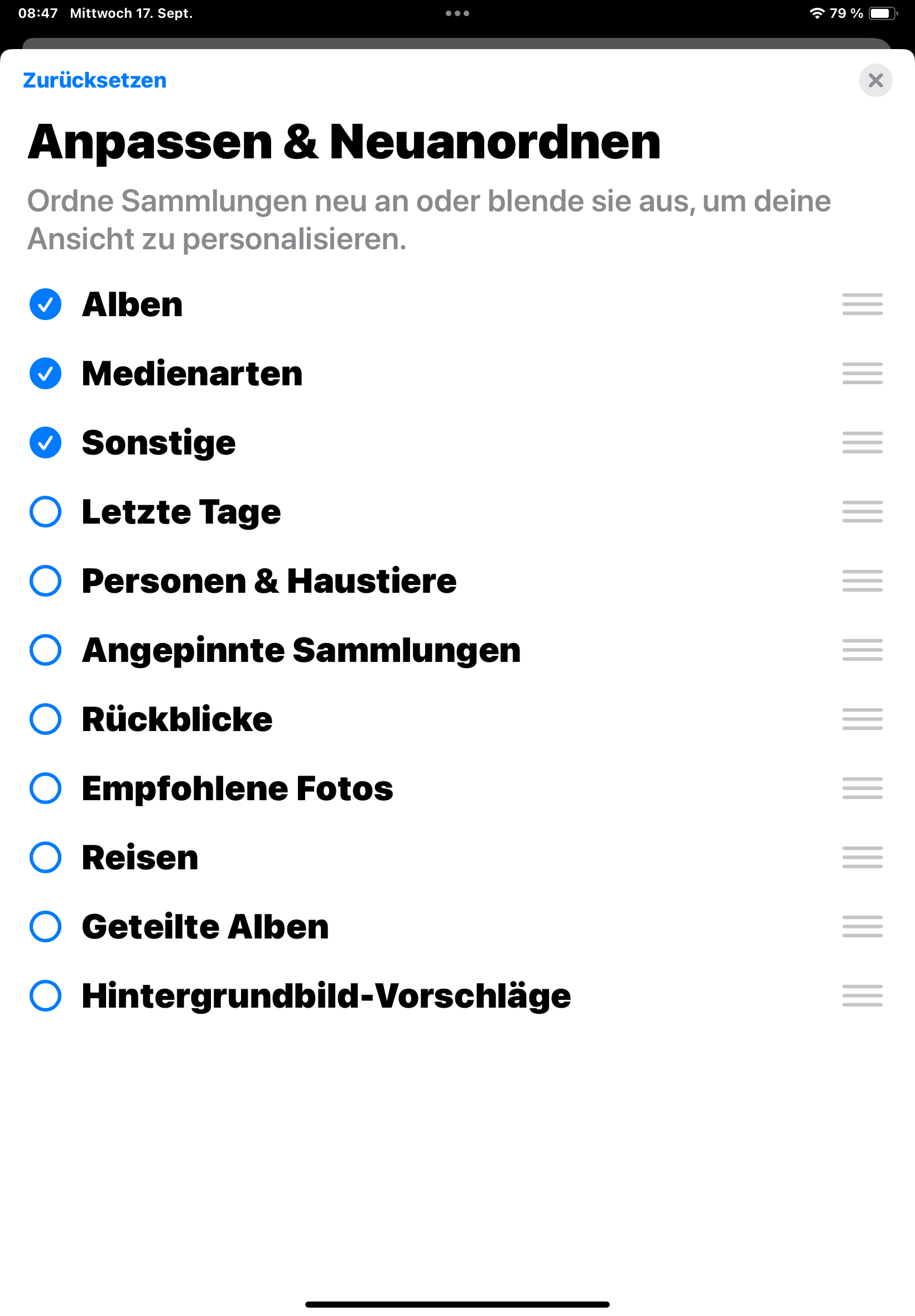Tap the drag handle beside Sonstige
This screenshot has height=1316, width=915.
[x=861, y=442]
